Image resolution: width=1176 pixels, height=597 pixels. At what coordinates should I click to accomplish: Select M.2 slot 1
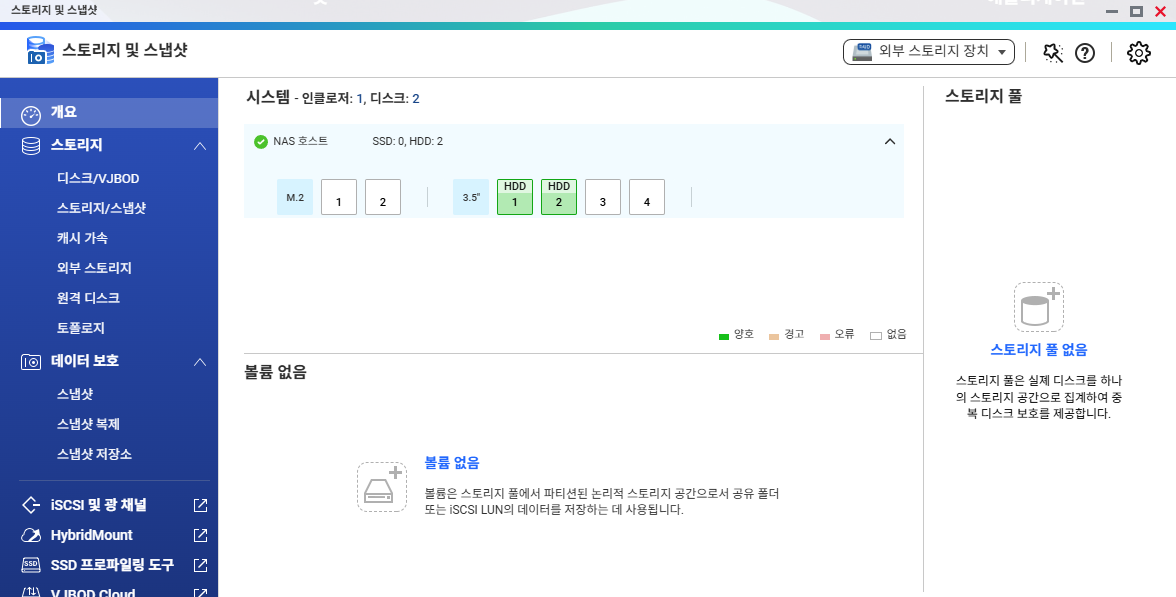(339, 197)
